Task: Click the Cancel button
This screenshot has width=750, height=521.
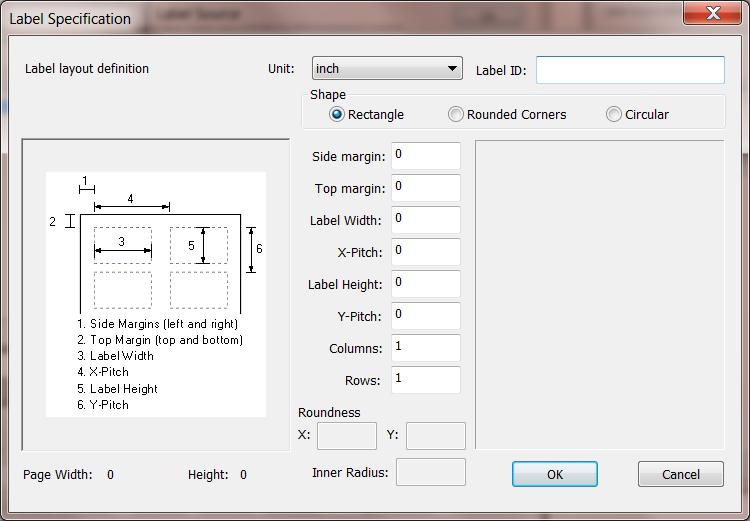Action: [681, 474]
